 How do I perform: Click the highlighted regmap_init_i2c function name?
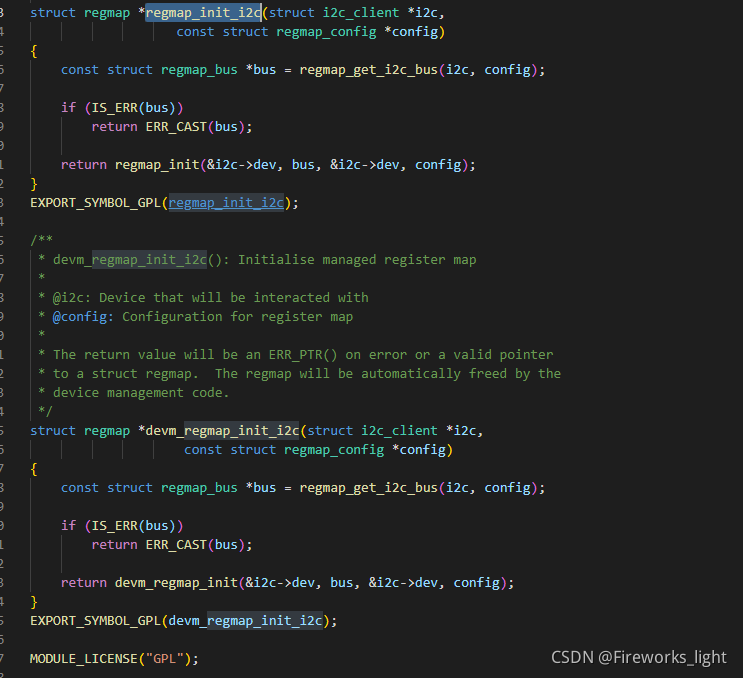(203, 13)
